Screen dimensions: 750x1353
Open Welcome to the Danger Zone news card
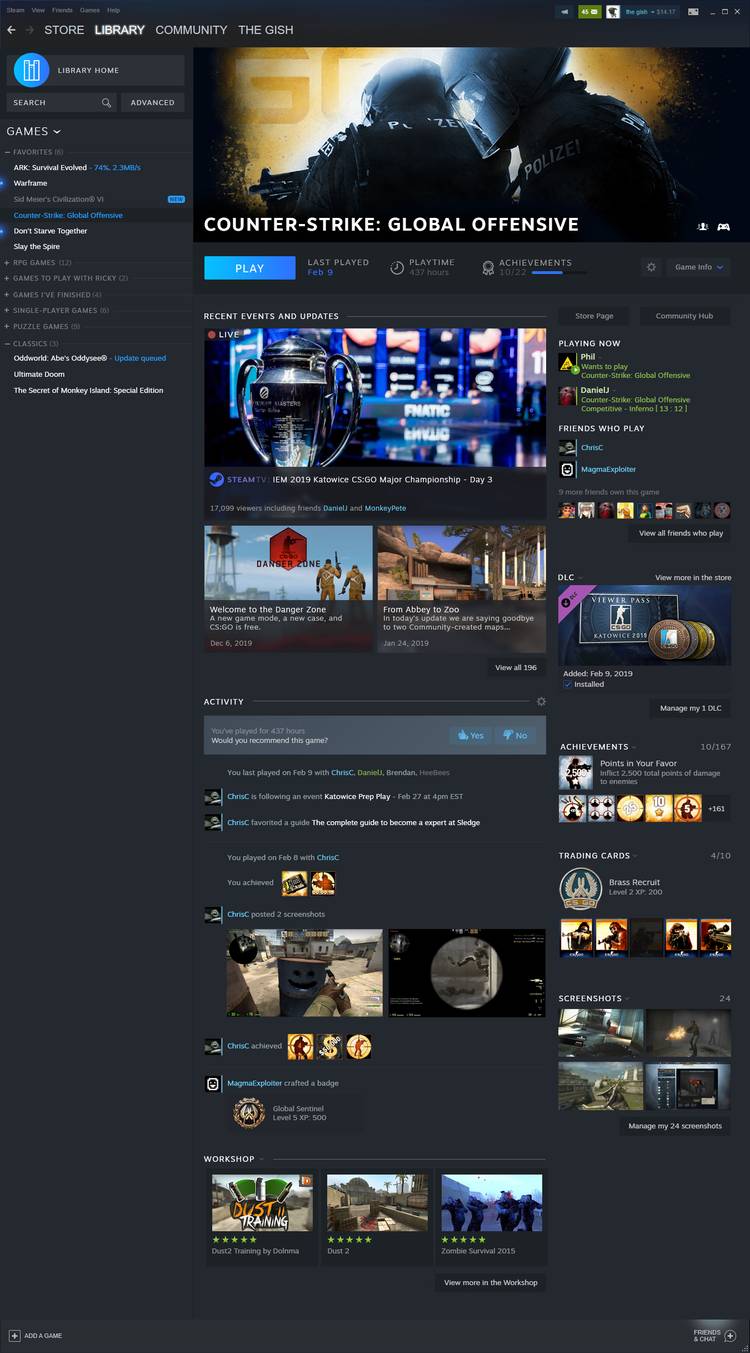[x=289, y=589]
